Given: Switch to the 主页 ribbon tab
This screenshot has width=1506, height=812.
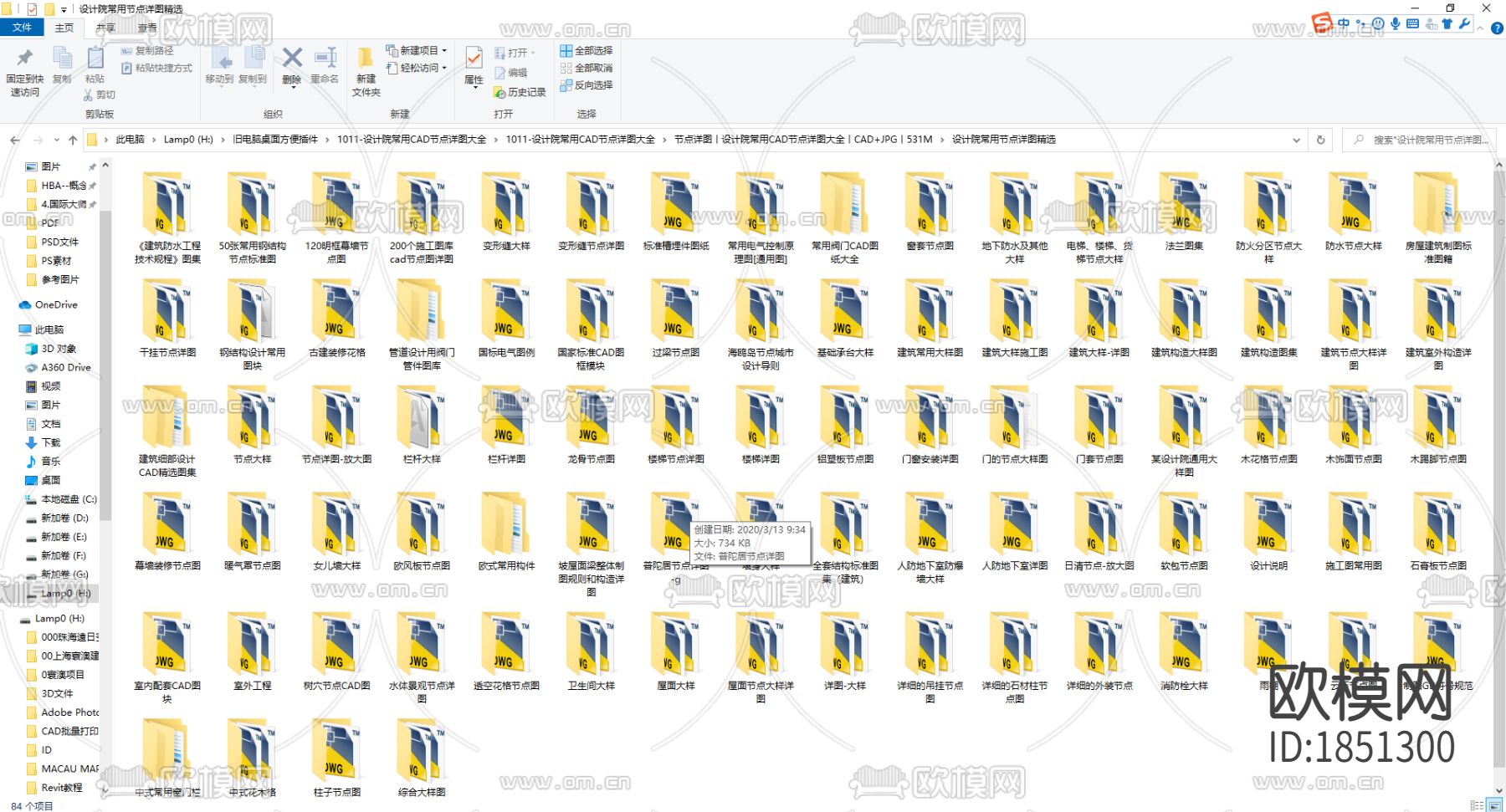Looking at the screenshot, I should point(64,28).
